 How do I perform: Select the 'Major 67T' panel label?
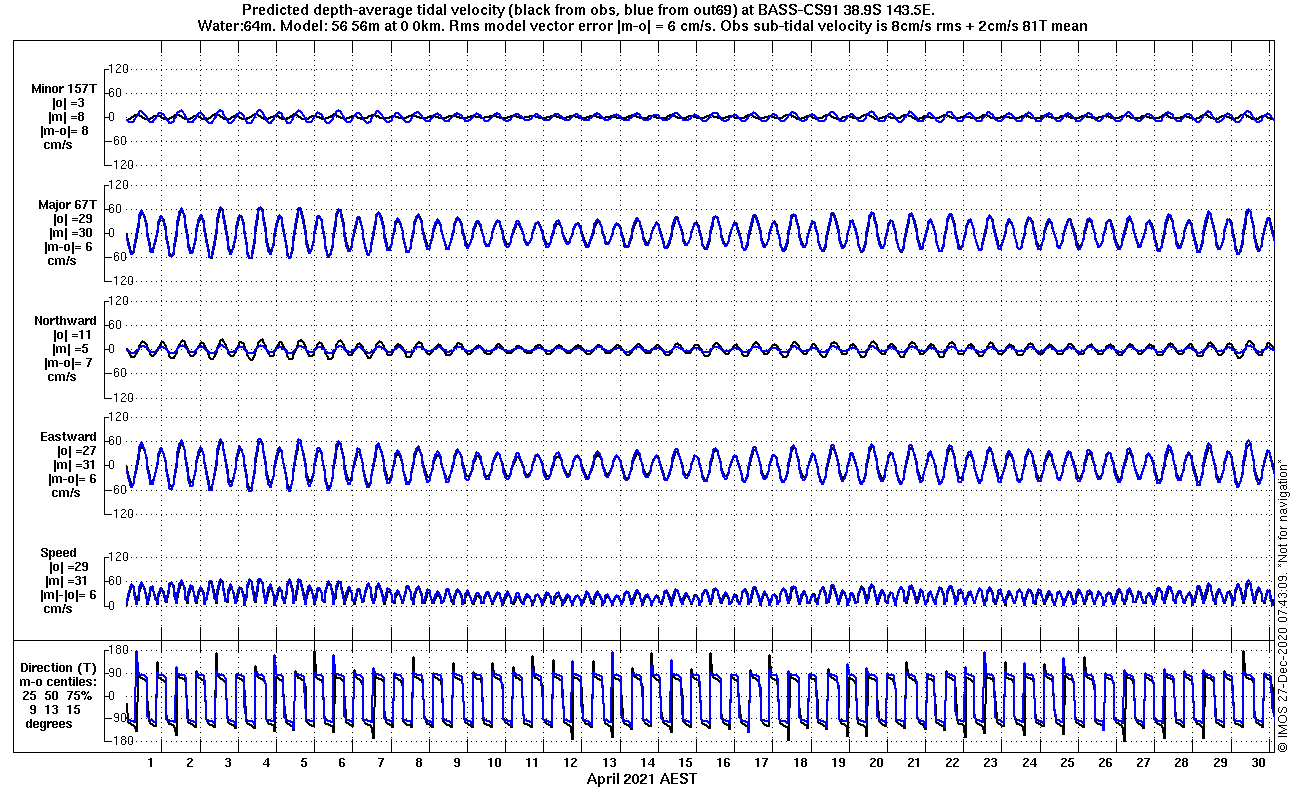pyautogui.click(x=67, y=205)
